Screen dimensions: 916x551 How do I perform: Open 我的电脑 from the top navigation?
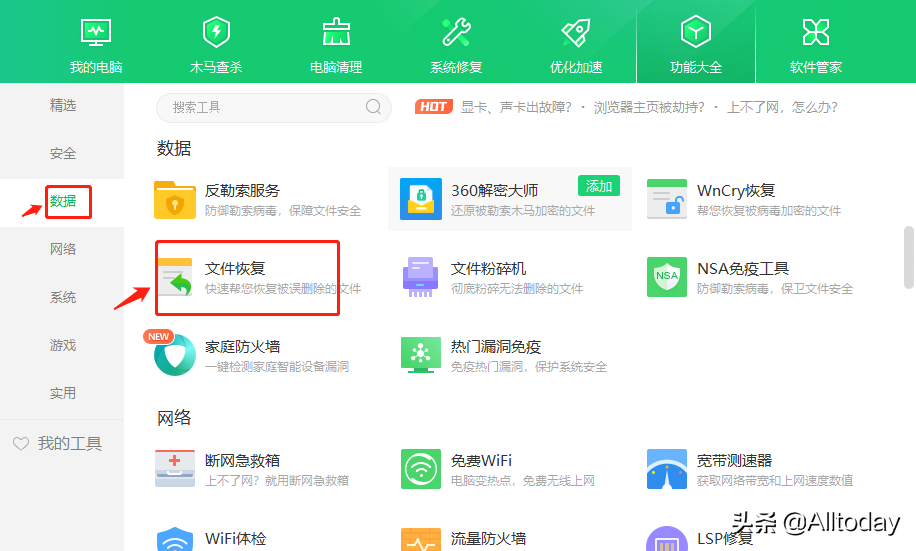96,46
